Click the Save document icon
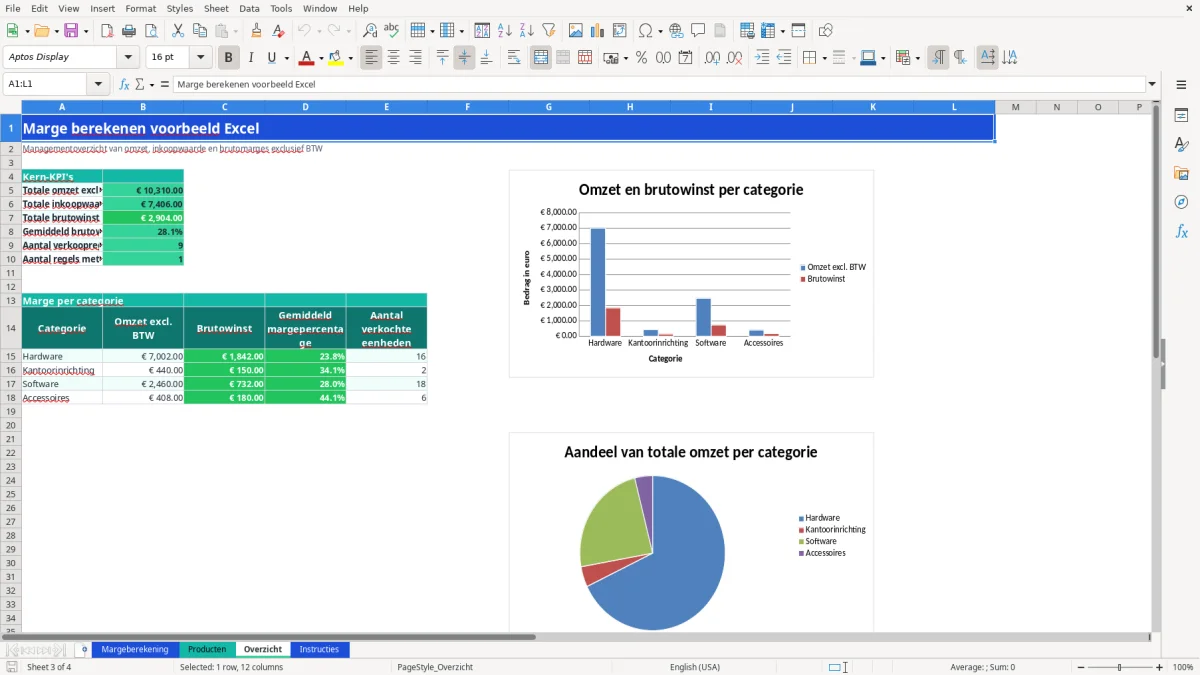 pos(71,31)
